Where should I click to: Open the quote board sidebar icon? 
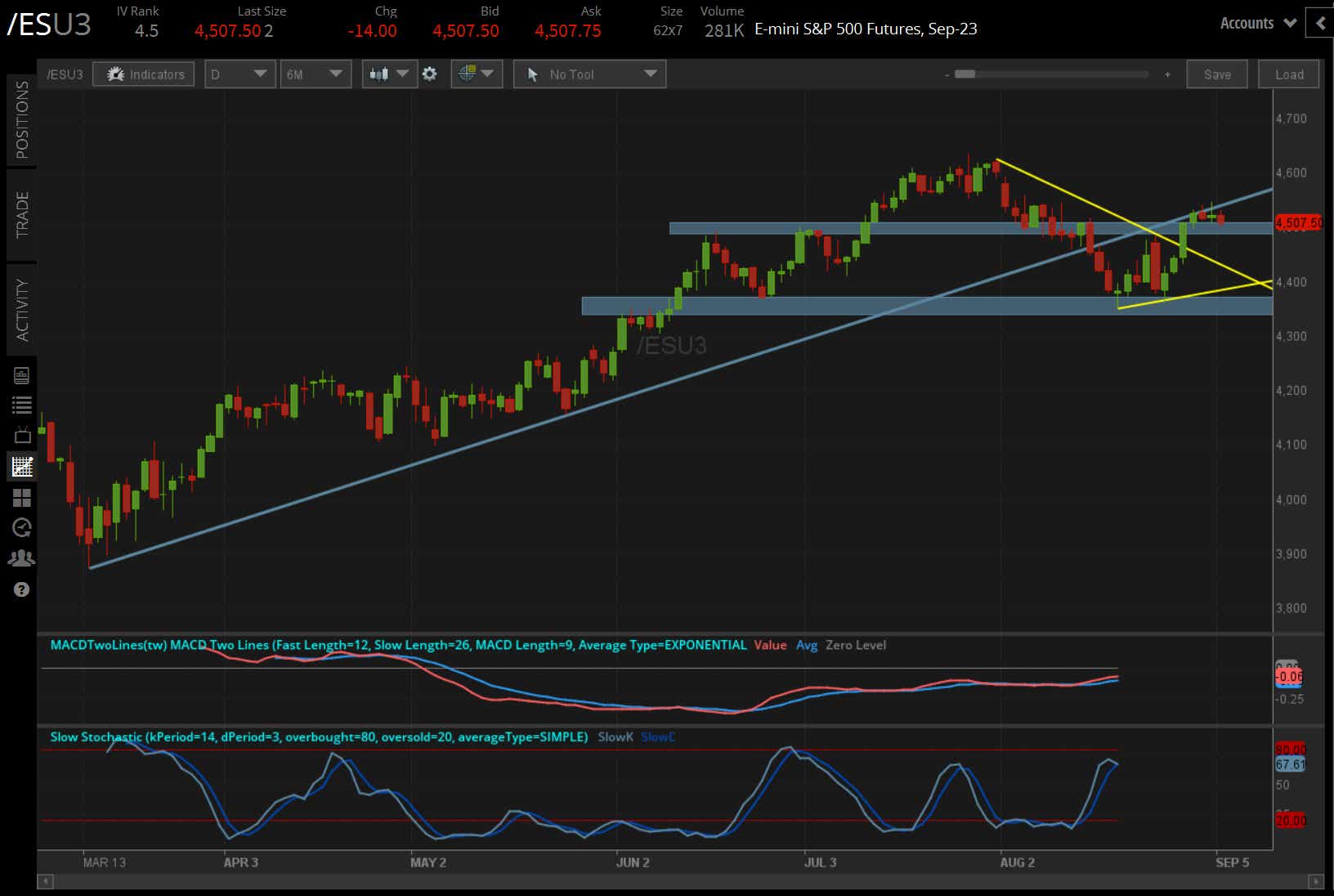[21, 375]
